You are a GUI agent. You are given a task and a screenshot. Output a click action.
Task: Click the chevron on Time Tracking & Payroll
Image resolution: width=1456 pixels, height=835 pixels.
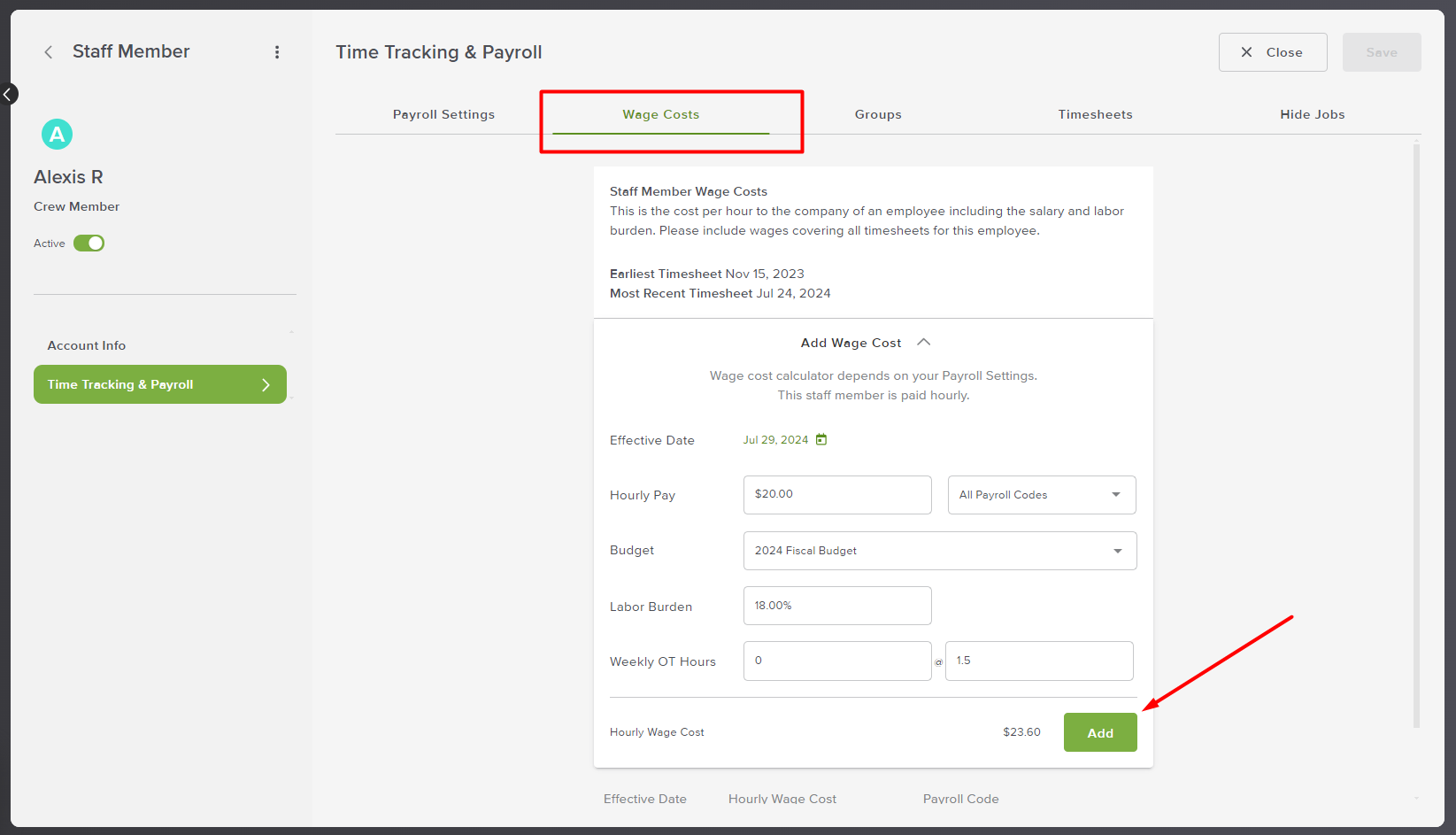click(x=266, y=384)
